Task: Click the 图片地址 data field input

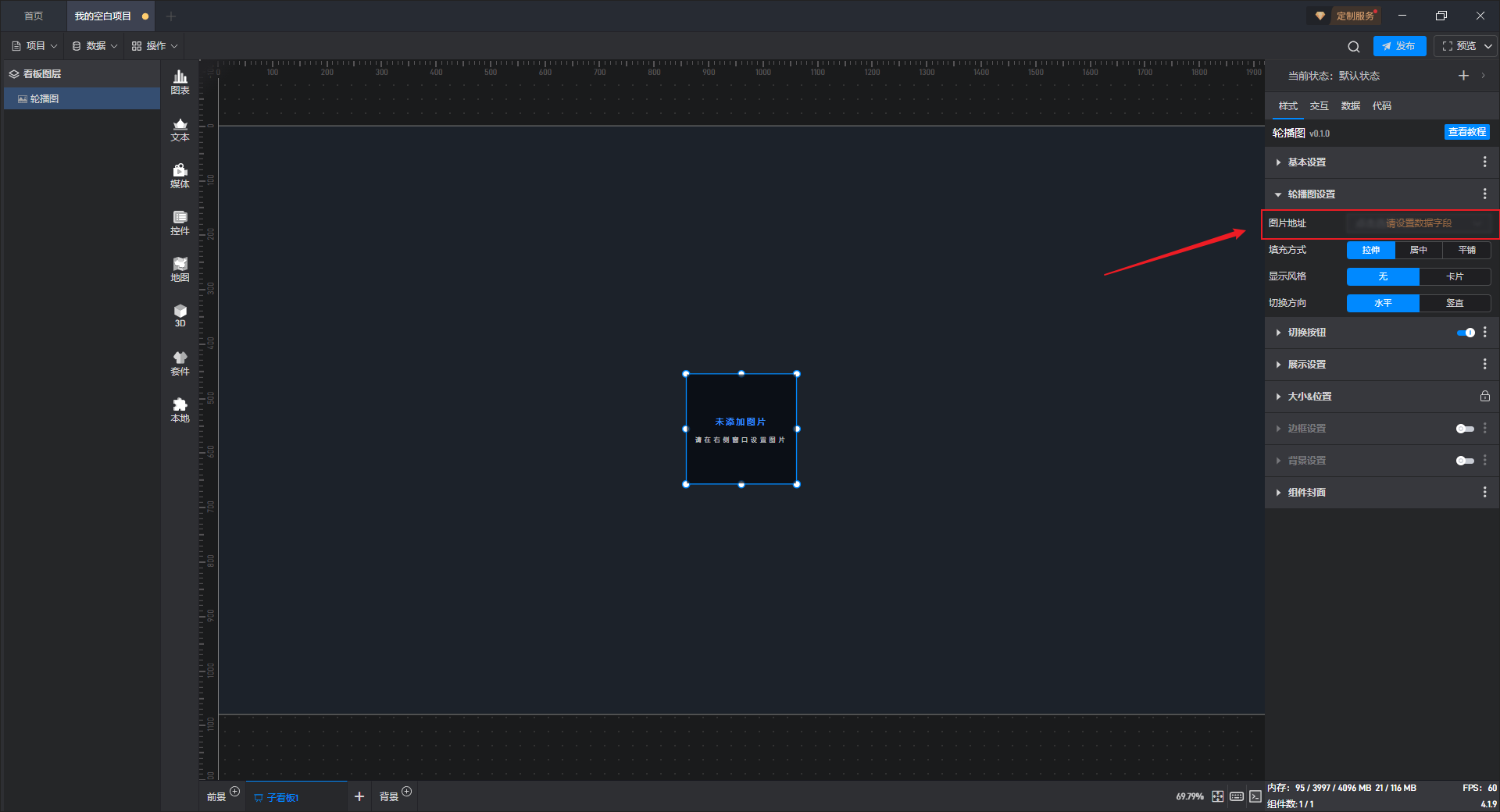Action: (x=1418, y=223)
